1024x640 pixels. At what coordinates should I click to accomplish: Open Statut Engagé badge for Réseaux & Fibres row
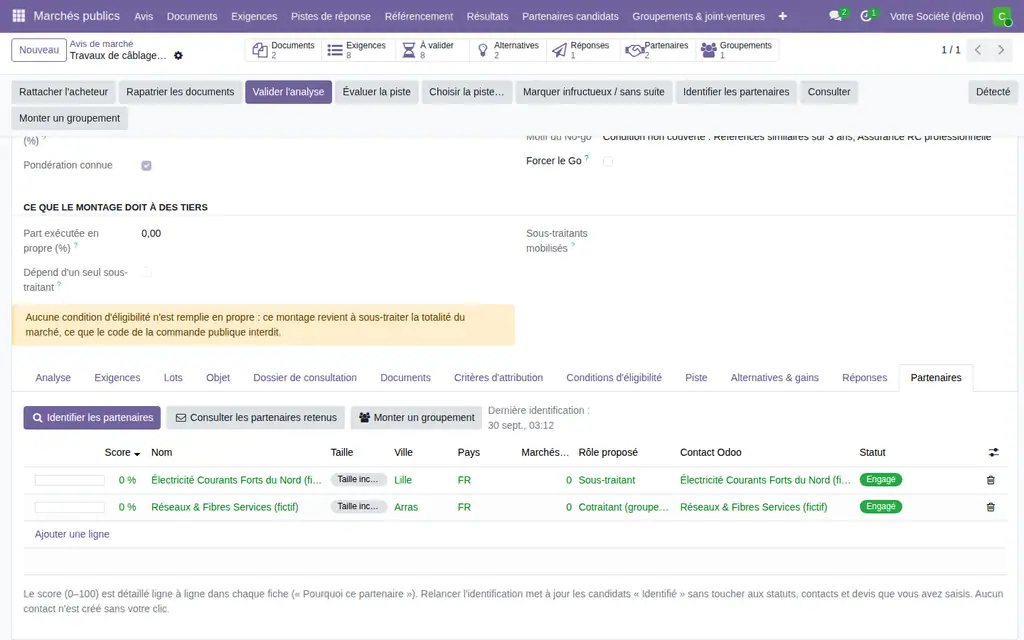point(880,507)
